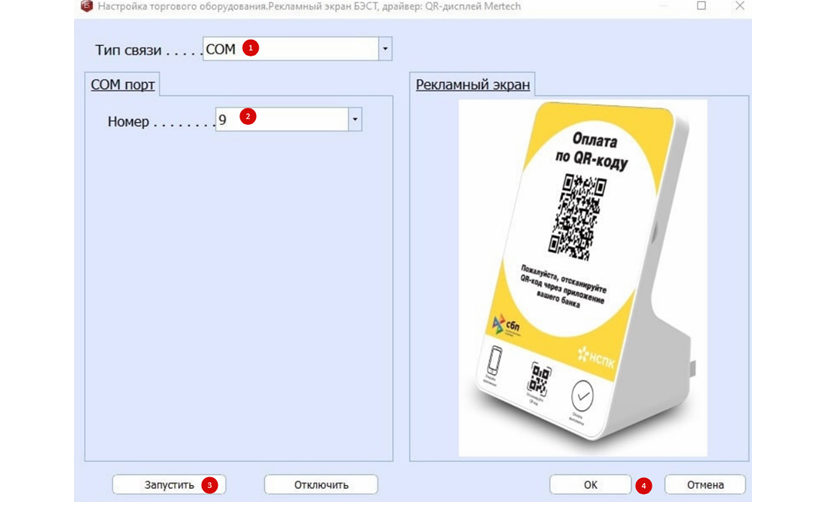This screenshot has height=508, width=826.
Task: Click the Запустить button
Action: pos(169,485)
